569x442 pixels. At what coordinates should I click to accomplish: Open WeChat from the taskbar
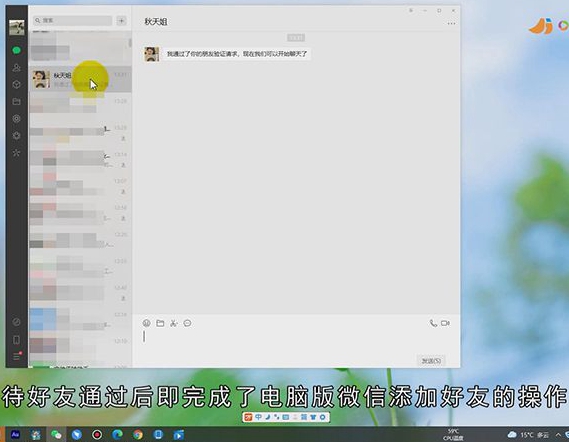(x=56, y=434)
